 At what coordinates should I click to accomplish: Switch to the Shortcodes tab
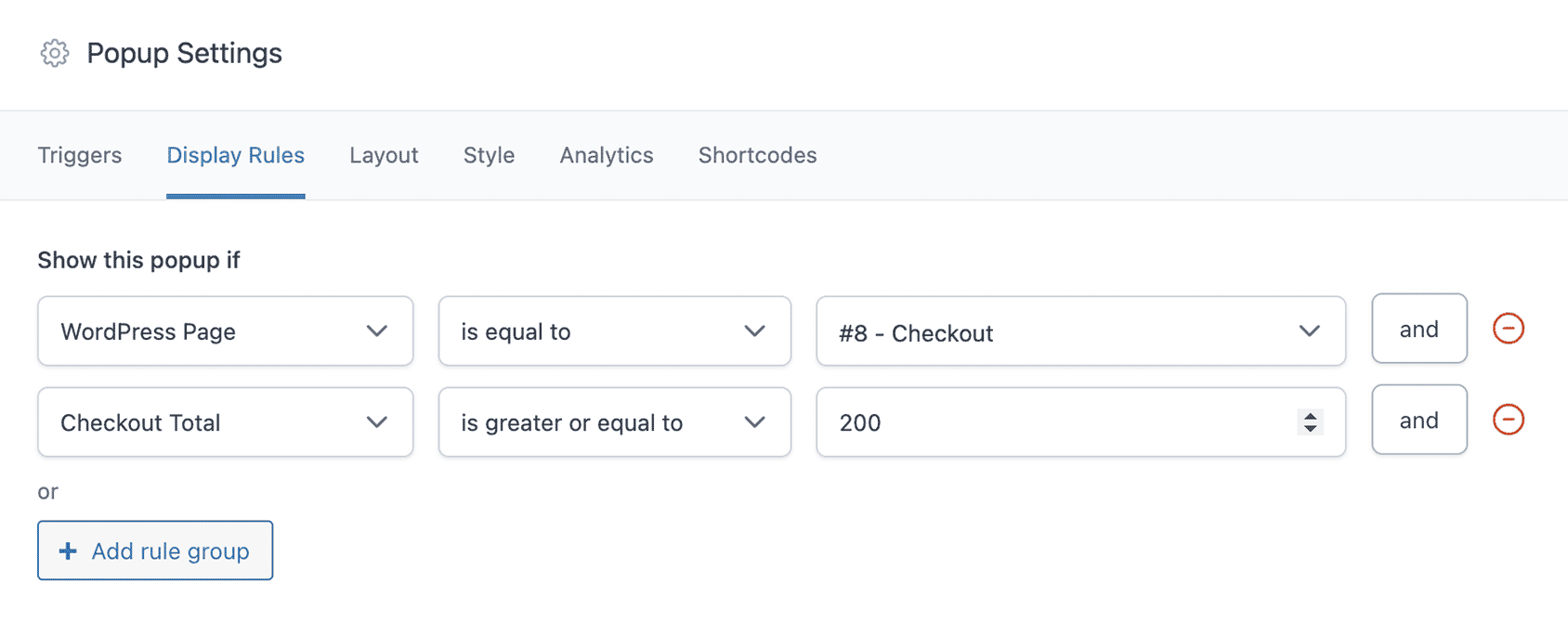click(758, 155)
